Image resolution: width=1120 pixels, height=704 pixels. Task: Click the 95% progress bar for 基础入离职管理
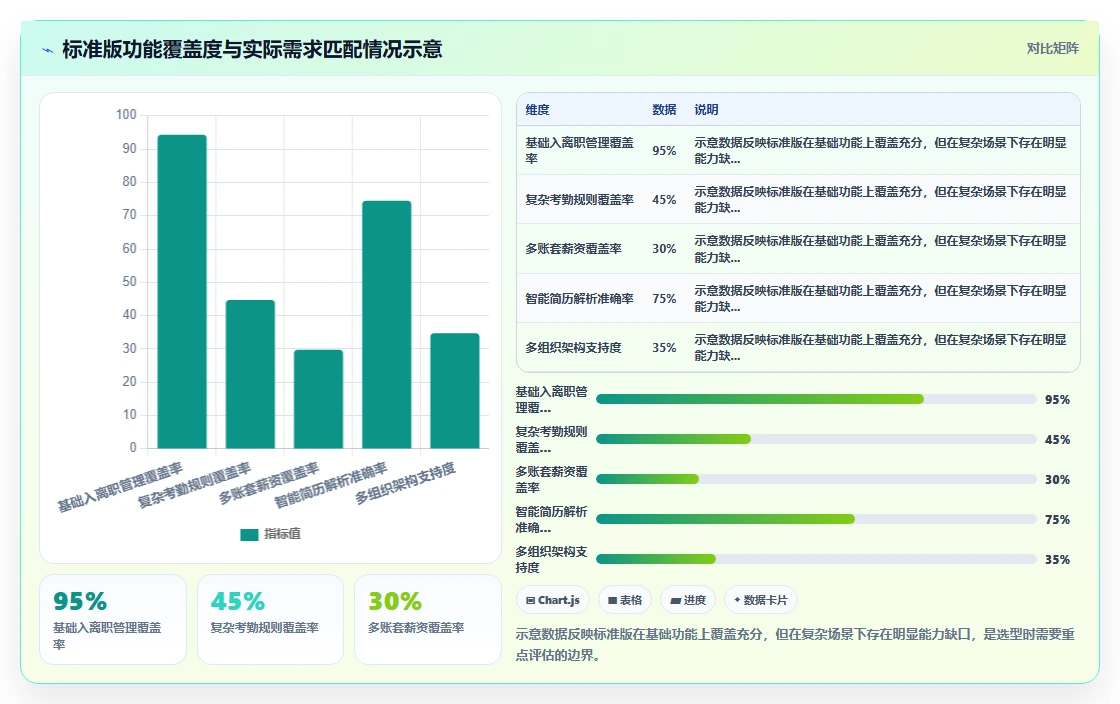click(816, 399)
